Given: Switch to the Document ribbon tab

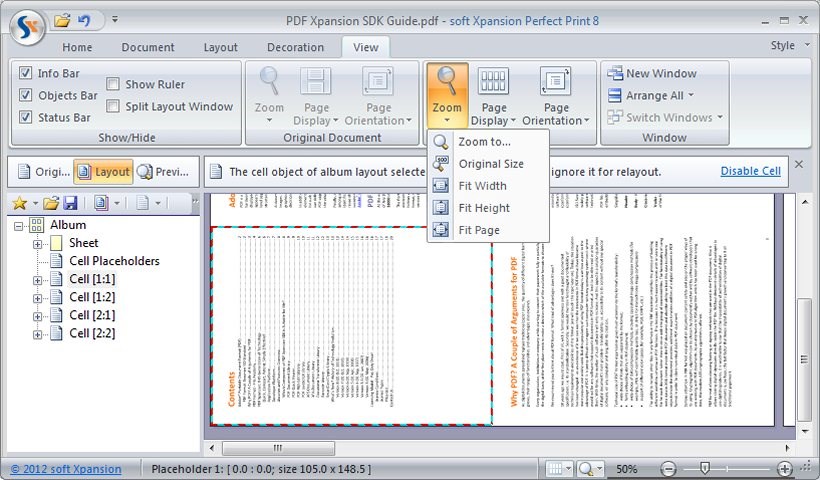Looking at the screenshot, I should point(147,47).
